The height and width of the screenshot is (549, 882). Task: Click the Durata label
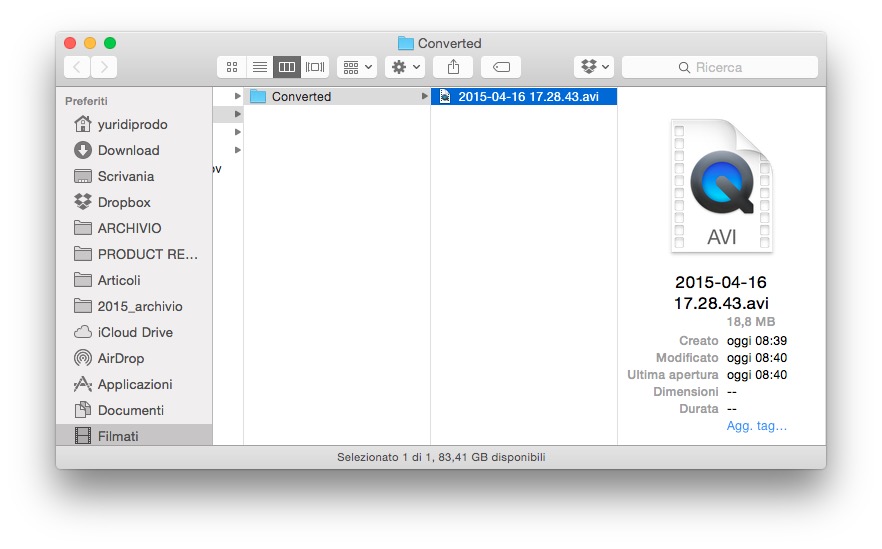point(699,409)
